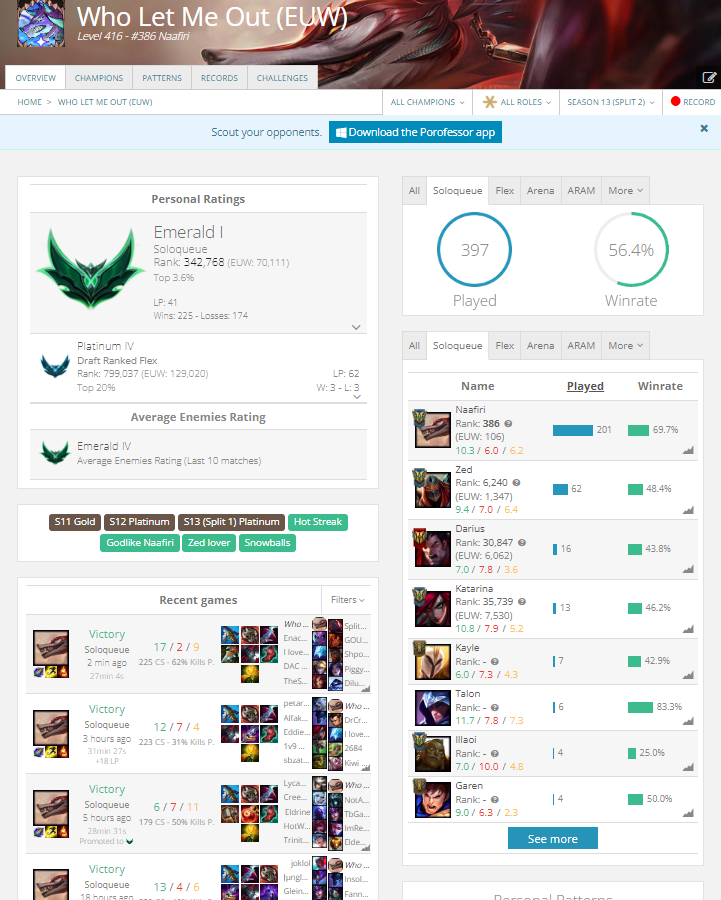721x900 pixels.
Task: Open the Talon row graph icon
Action: (x=688, y=721)
